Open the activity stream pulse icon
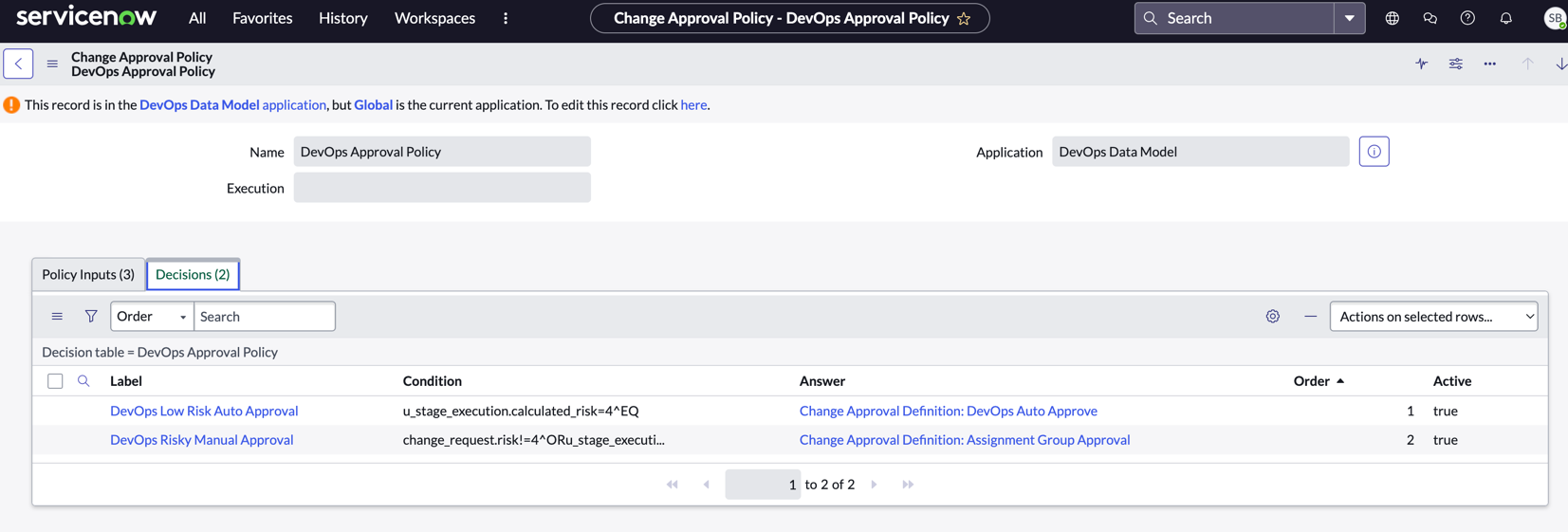Screen dimensions: 1568x532 pyautogui.click(x=1421, y=64)
